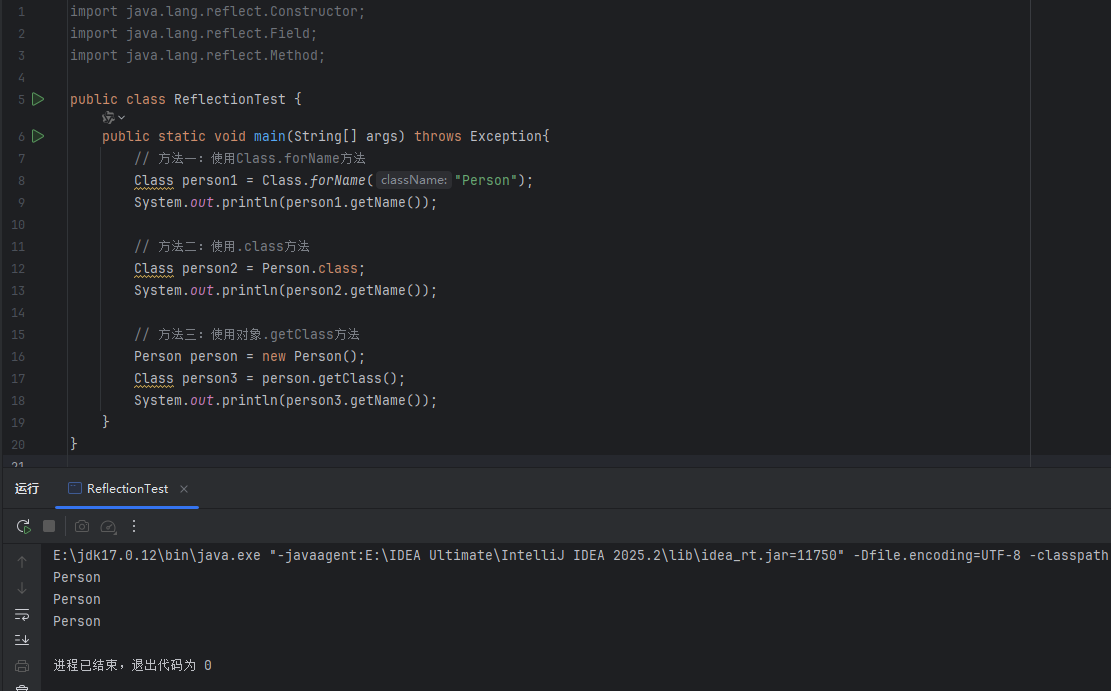Click the print console output icon
This screenshot has height=691, width=1111.
[x=22, y=666]
